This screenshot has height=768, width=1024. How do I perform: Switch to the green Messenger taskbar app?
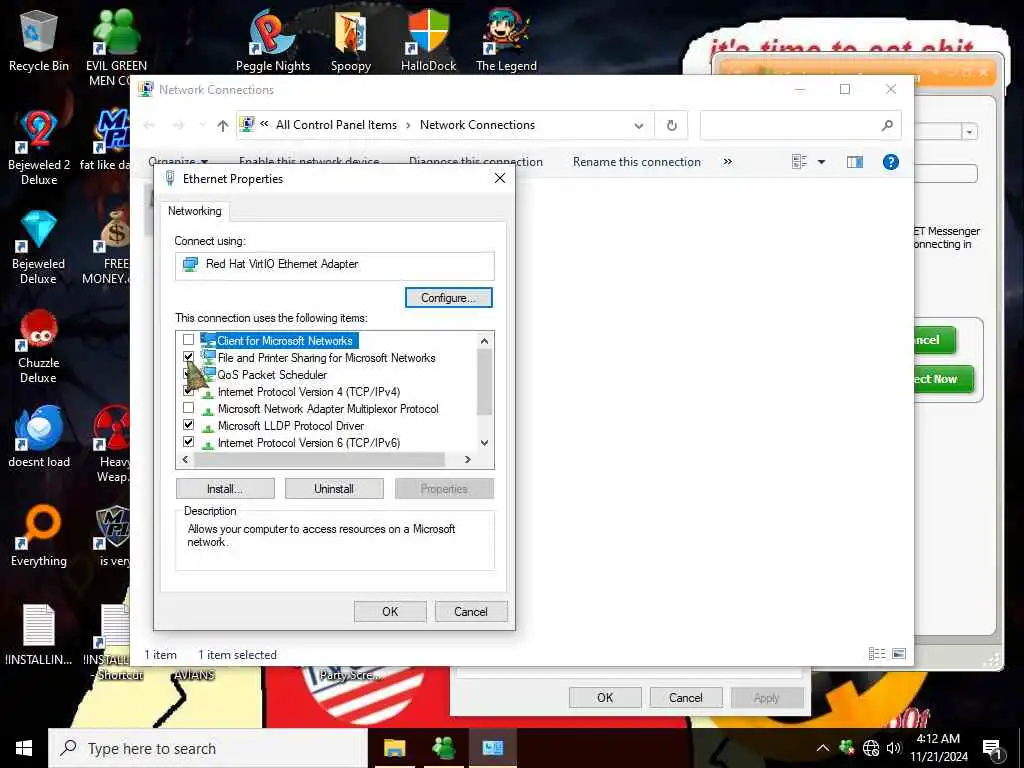(x=444, y=748)
